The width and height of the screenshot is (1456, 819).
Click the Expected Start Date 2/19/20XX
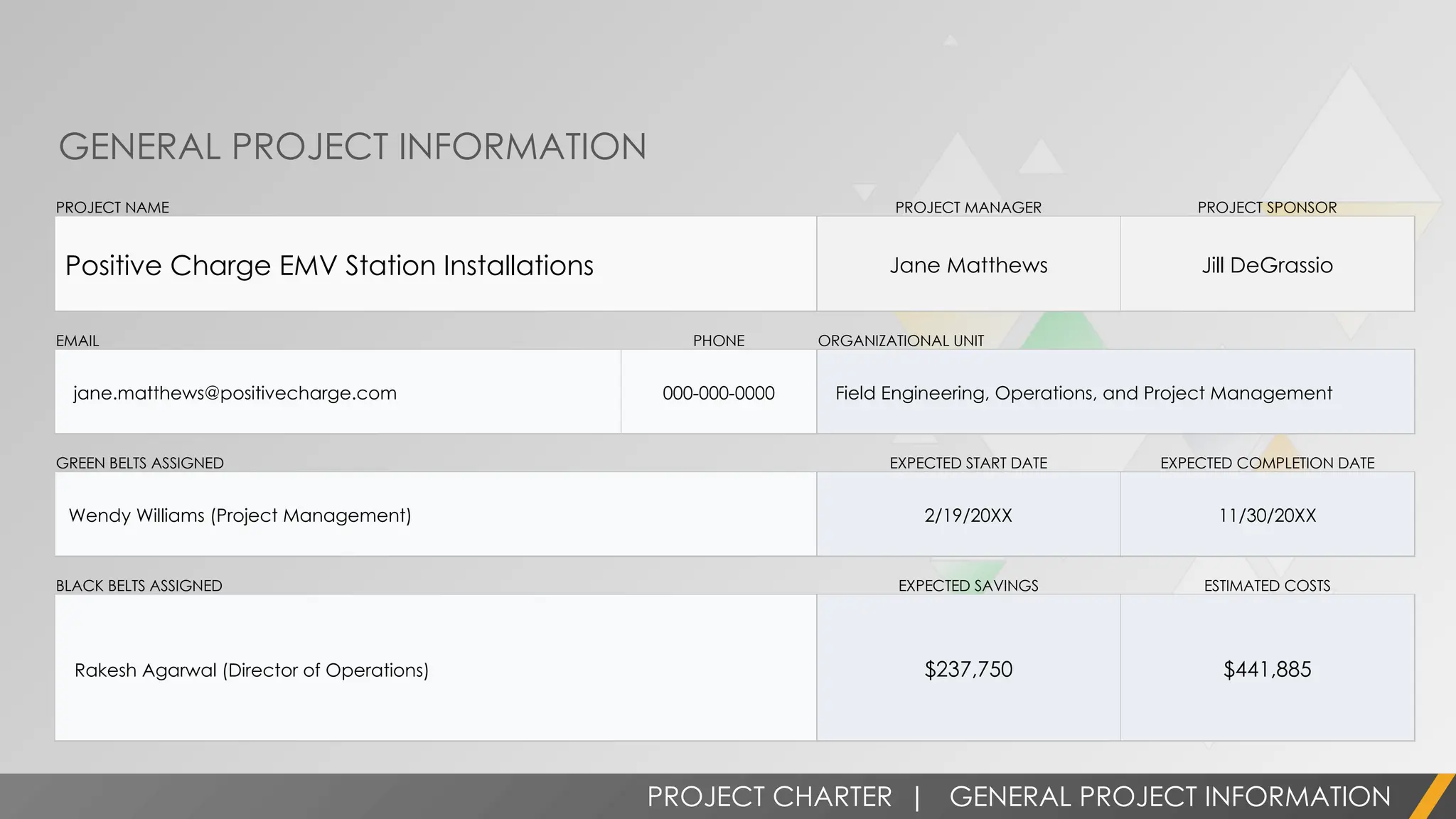(968, 515)
